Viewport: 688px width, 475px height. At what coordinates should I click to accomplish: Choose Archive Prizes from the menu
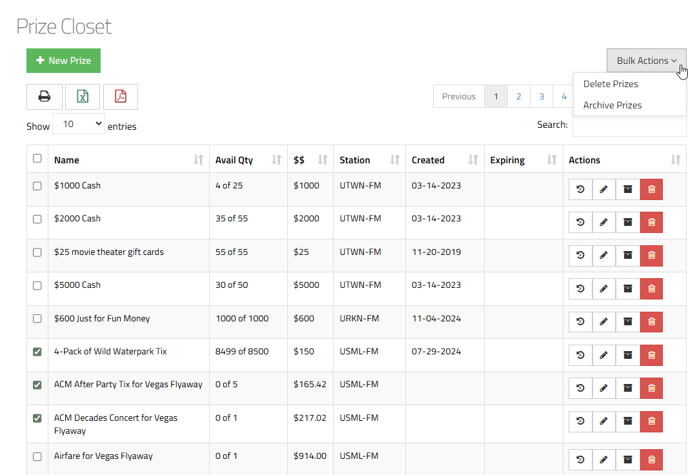tap(612, 105)
